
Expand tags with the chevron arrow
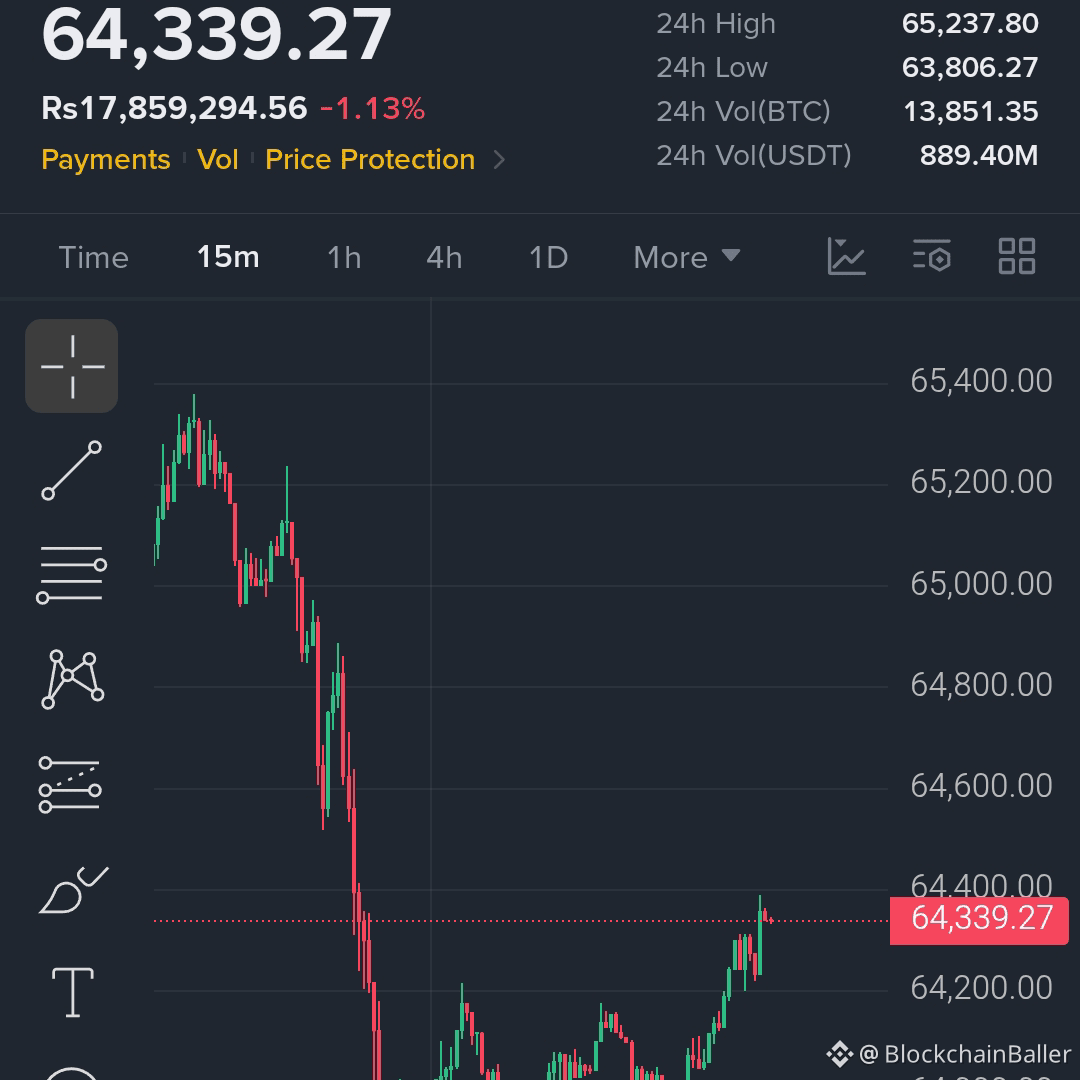[500, 160]
